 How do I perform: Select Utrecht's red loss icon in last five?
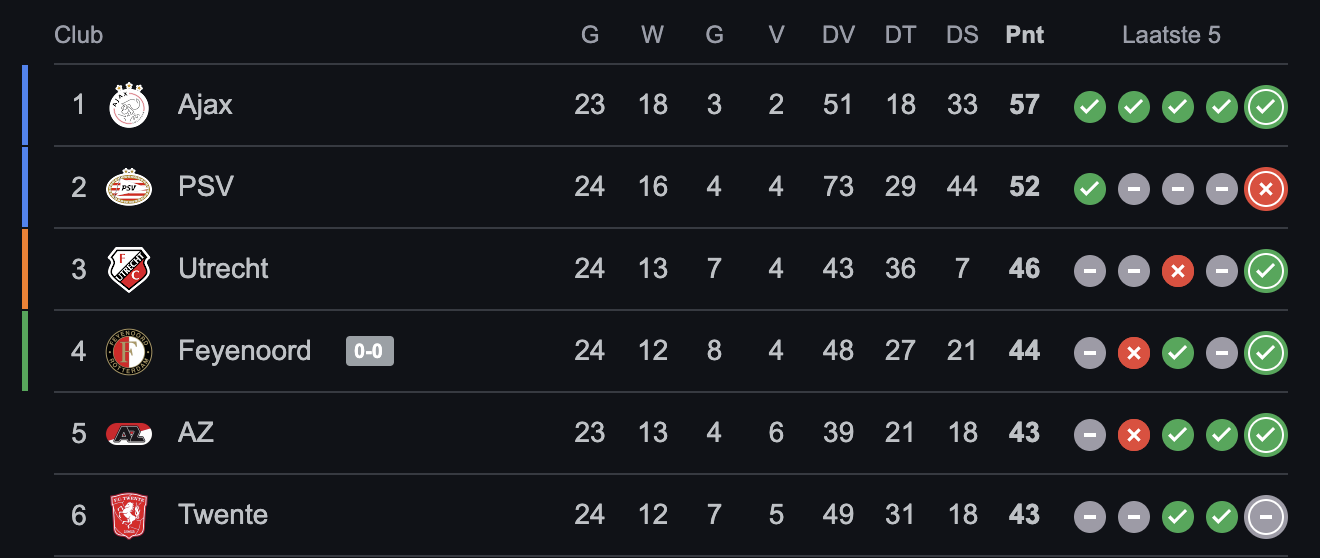[x=1178, y=271]
